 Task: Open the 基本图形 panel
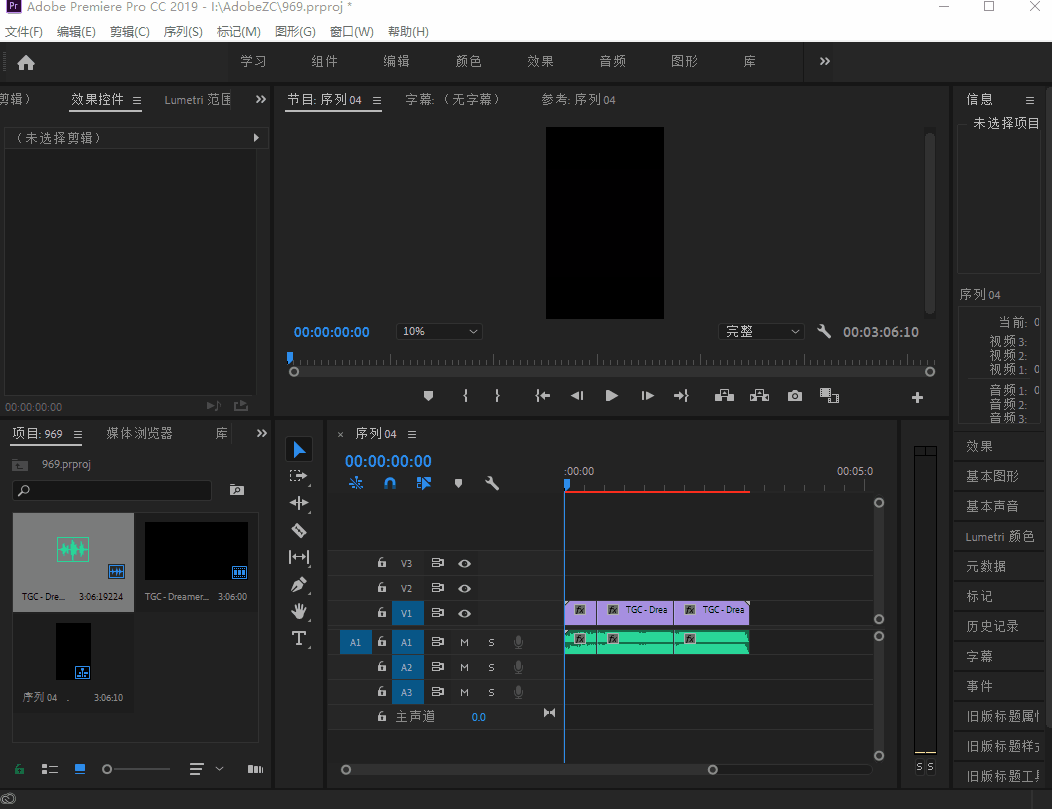pyautogui.click(x=992, y=476)
